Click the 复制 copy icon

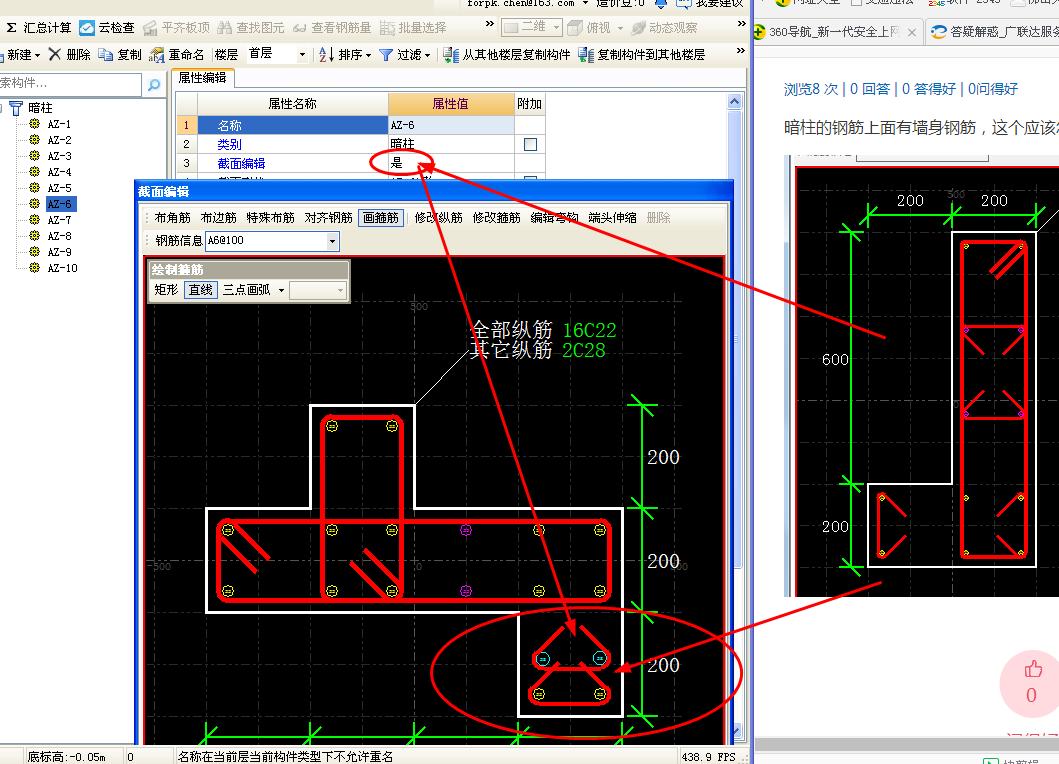click(x=105, y=54)
